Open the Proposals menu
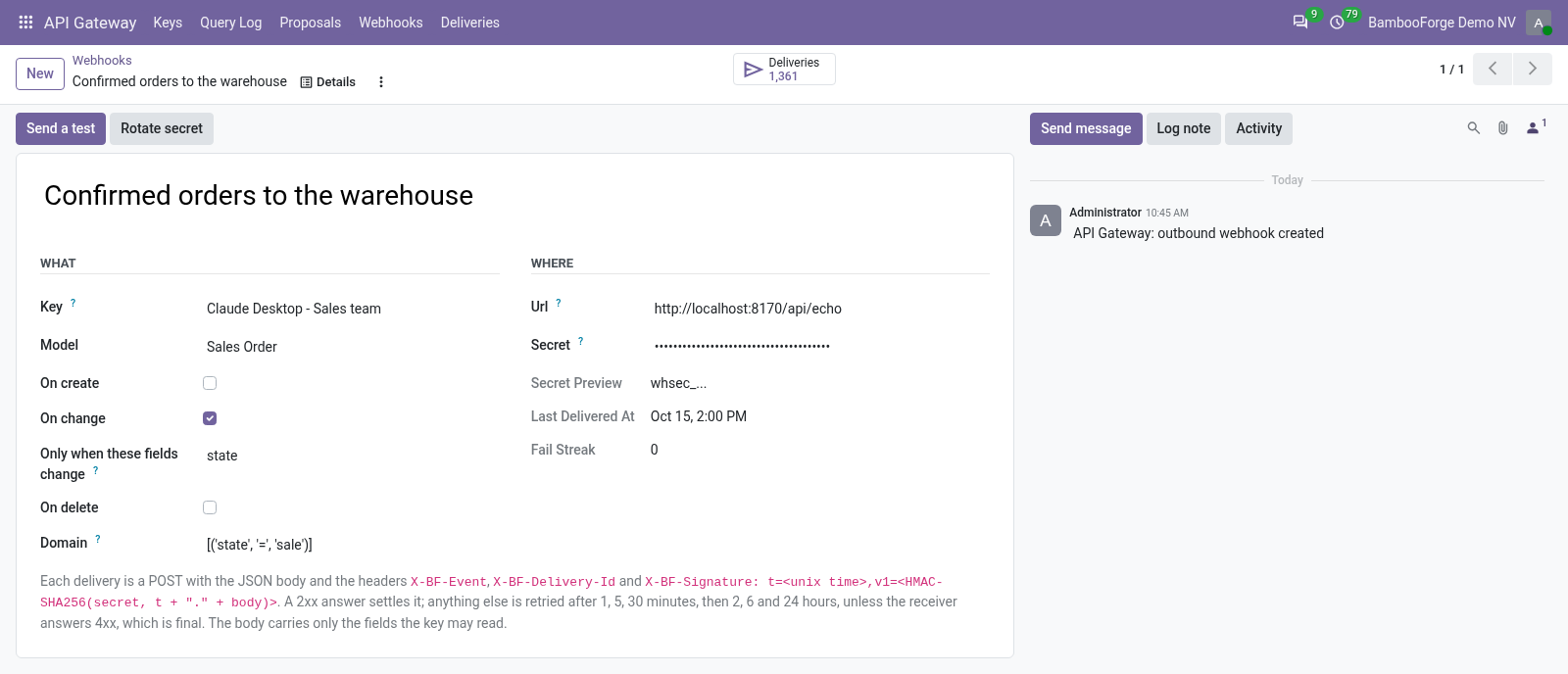 pyautogui.click(x=310, y=23)
